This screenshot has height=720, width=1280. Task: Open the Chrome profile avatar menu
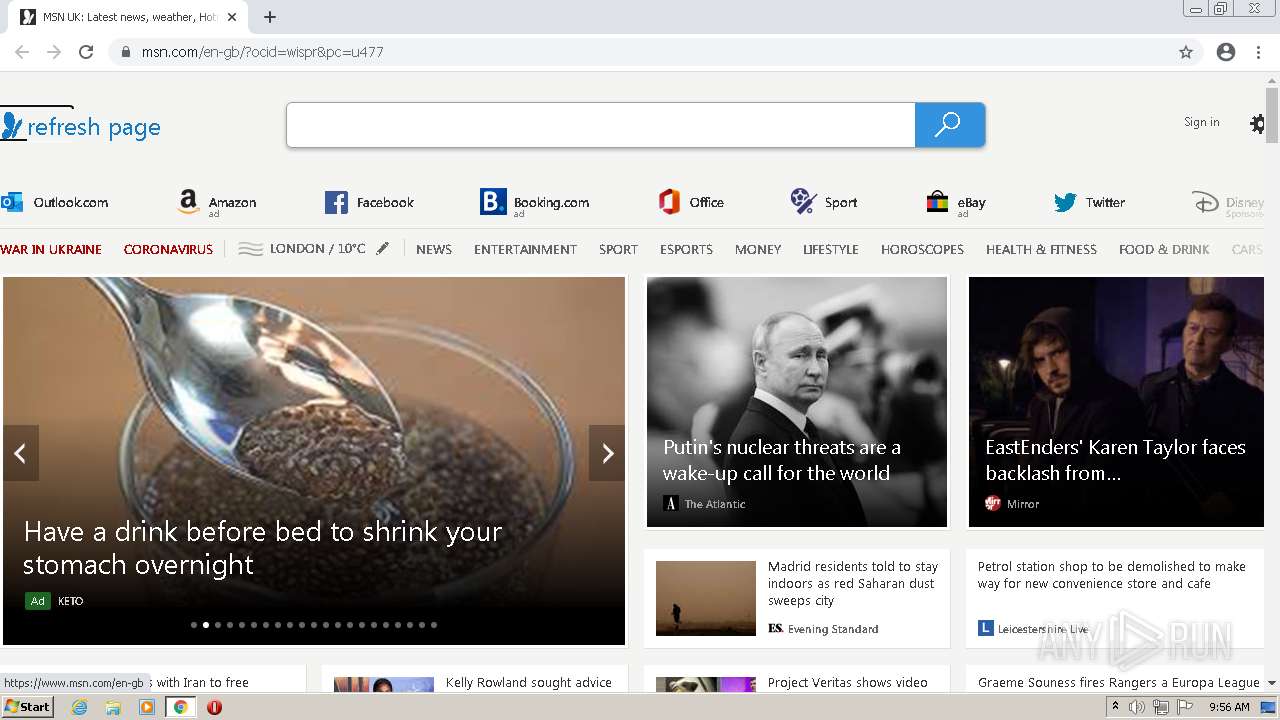click(x=1226, y=52)
